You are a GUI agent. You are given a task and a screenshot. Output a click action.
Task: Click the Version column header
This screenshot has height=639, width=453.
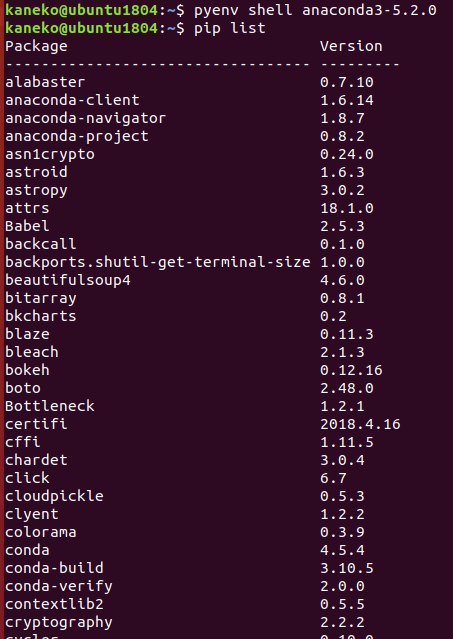tap(351, 46)
